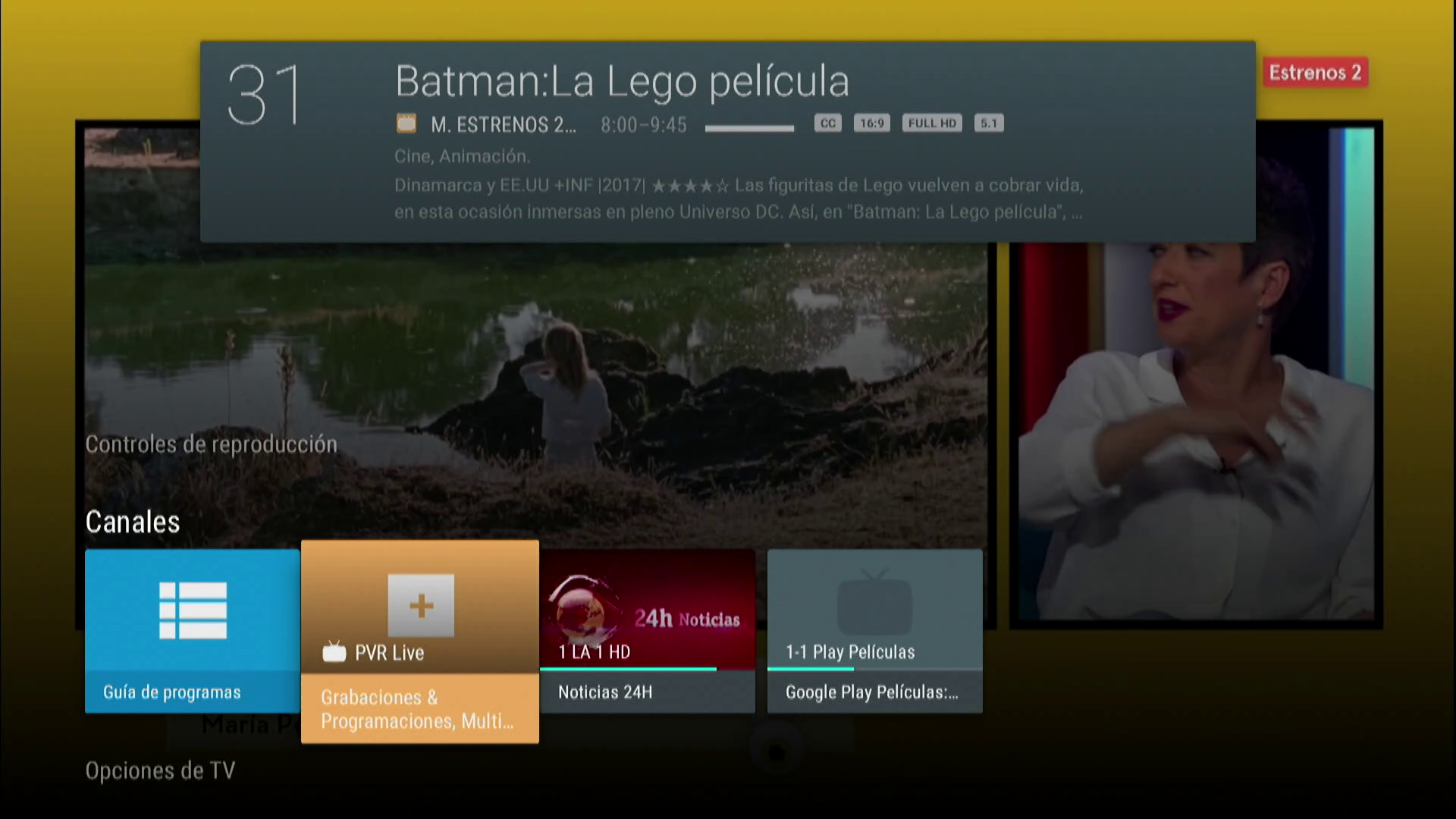Click the film icon before M. ESTRENOS 2
Image resolution: width=1456 pixels, height=819 pixels.
tap(406, 124)
